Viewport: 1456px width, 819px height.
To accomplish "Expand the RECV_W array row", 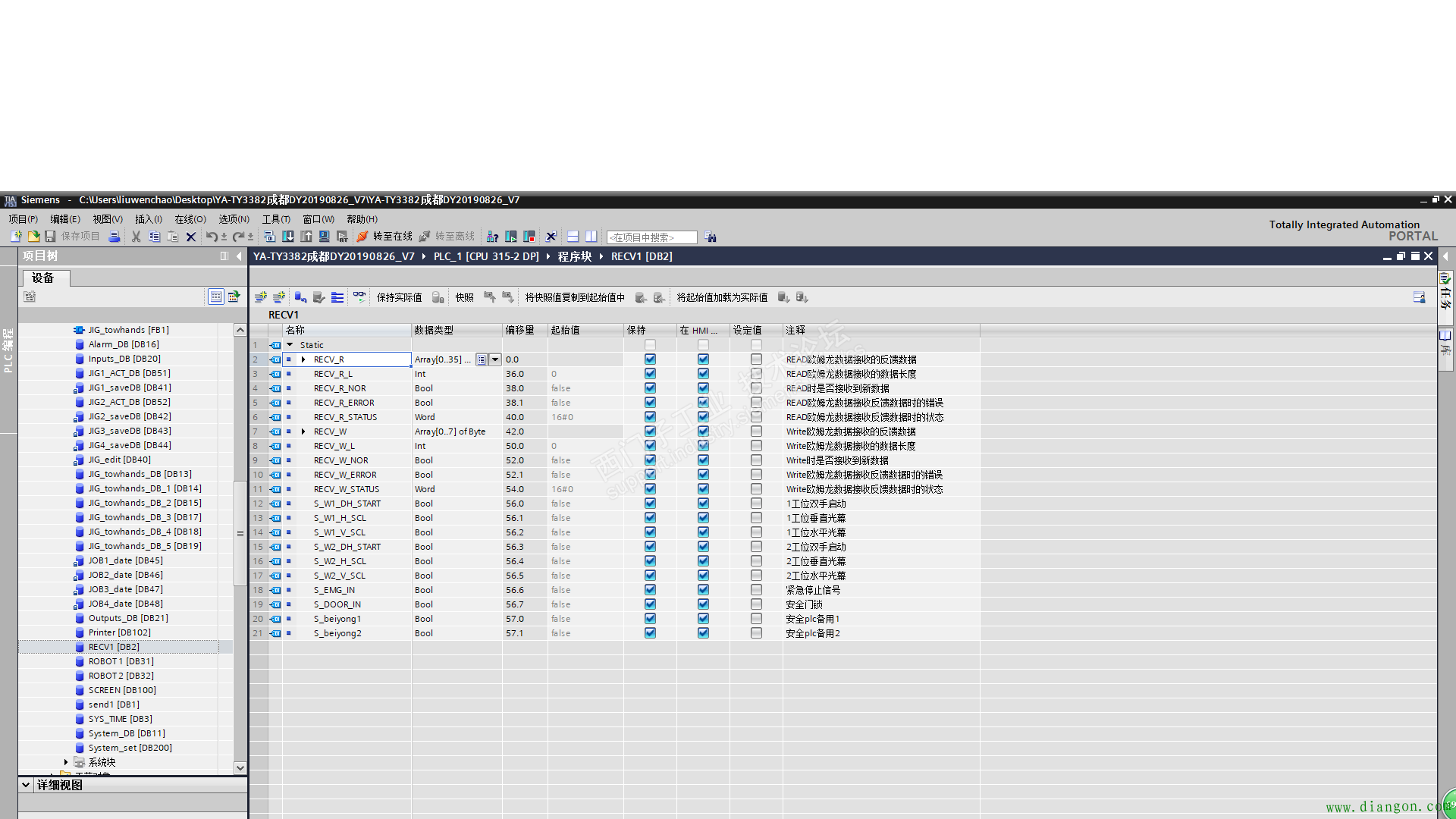I will coord(303,431).
